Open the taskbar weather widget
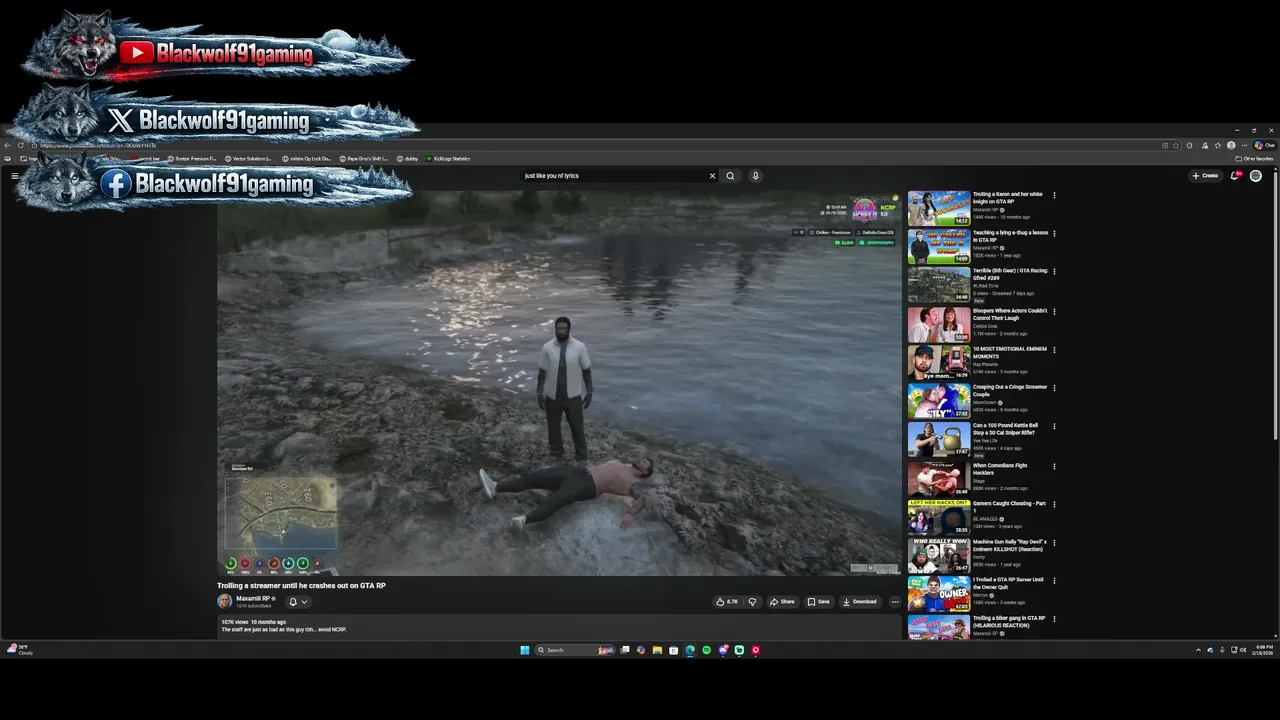This screenshot has width=1280, height=720. click(20, 650)
